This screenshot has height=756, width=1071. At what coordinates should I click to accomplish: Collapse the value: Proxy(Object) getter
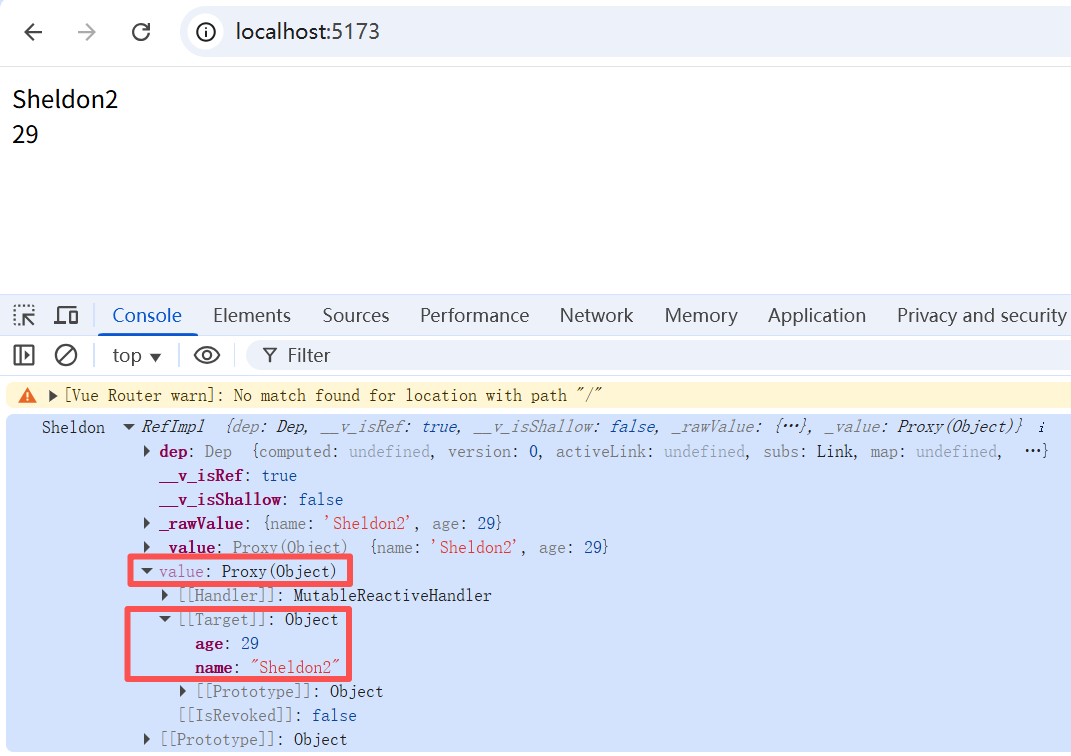coord(146,571)
